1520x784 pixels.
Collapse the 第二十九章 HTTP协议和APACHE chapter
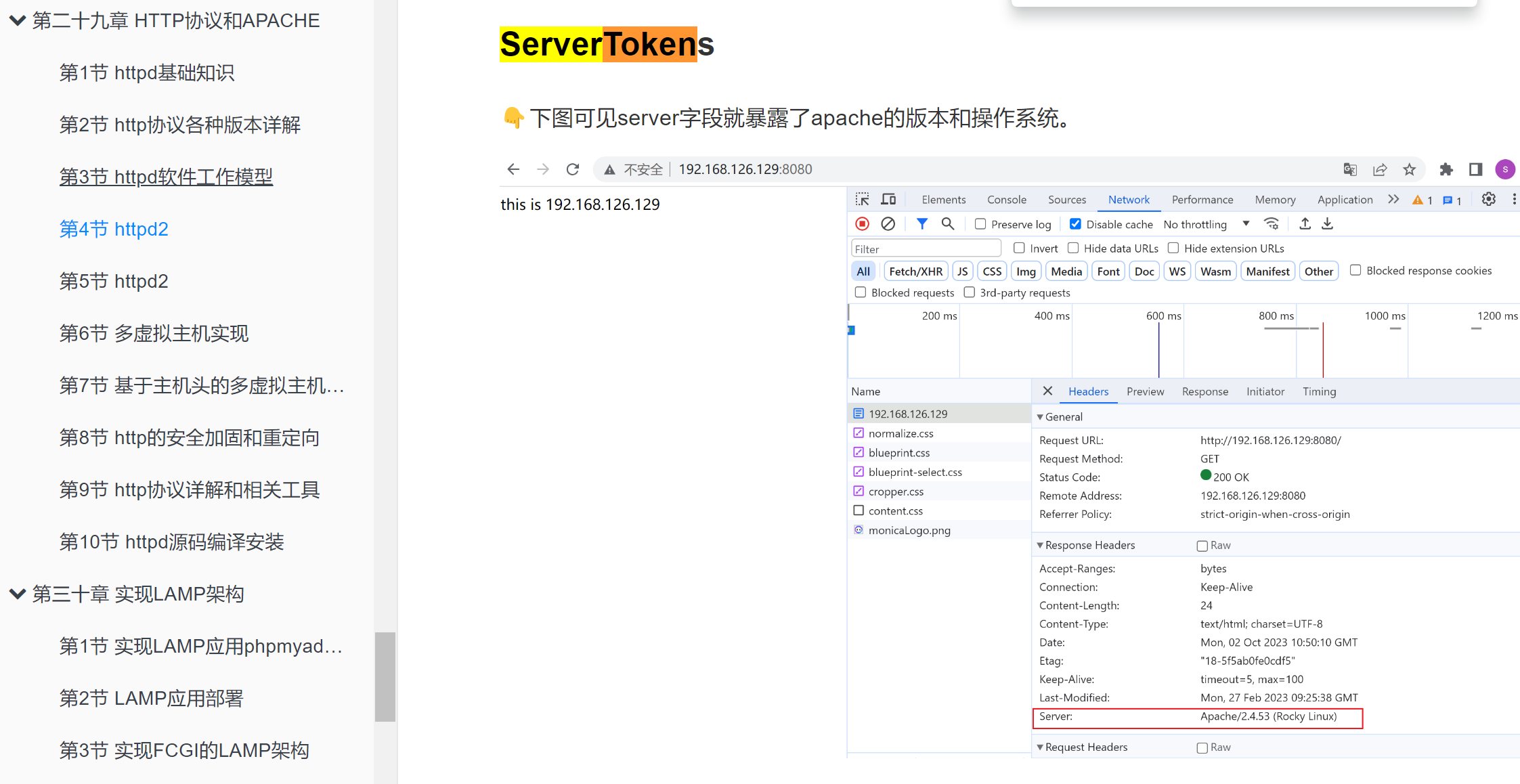point(18,21)
